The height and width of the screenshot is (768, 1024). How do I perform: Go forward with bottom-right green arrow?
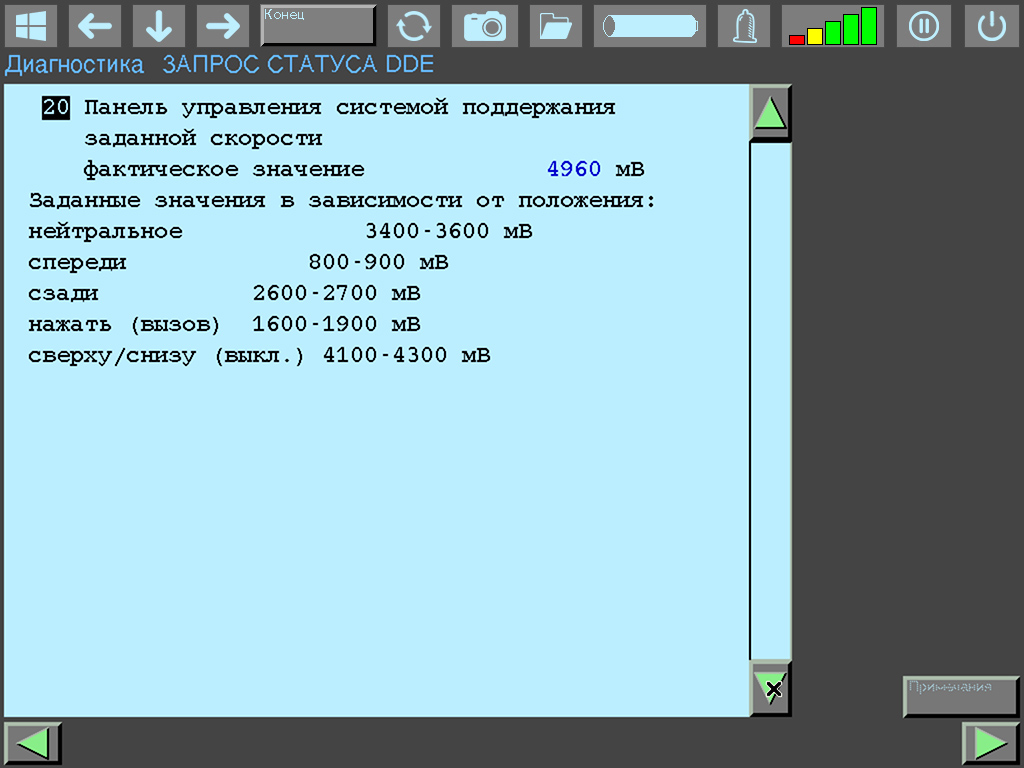pos(990,744)
